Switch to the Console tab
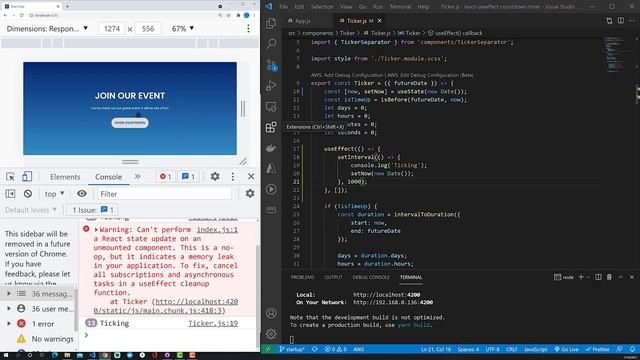The image size is (640, 360). pos(109,177)
